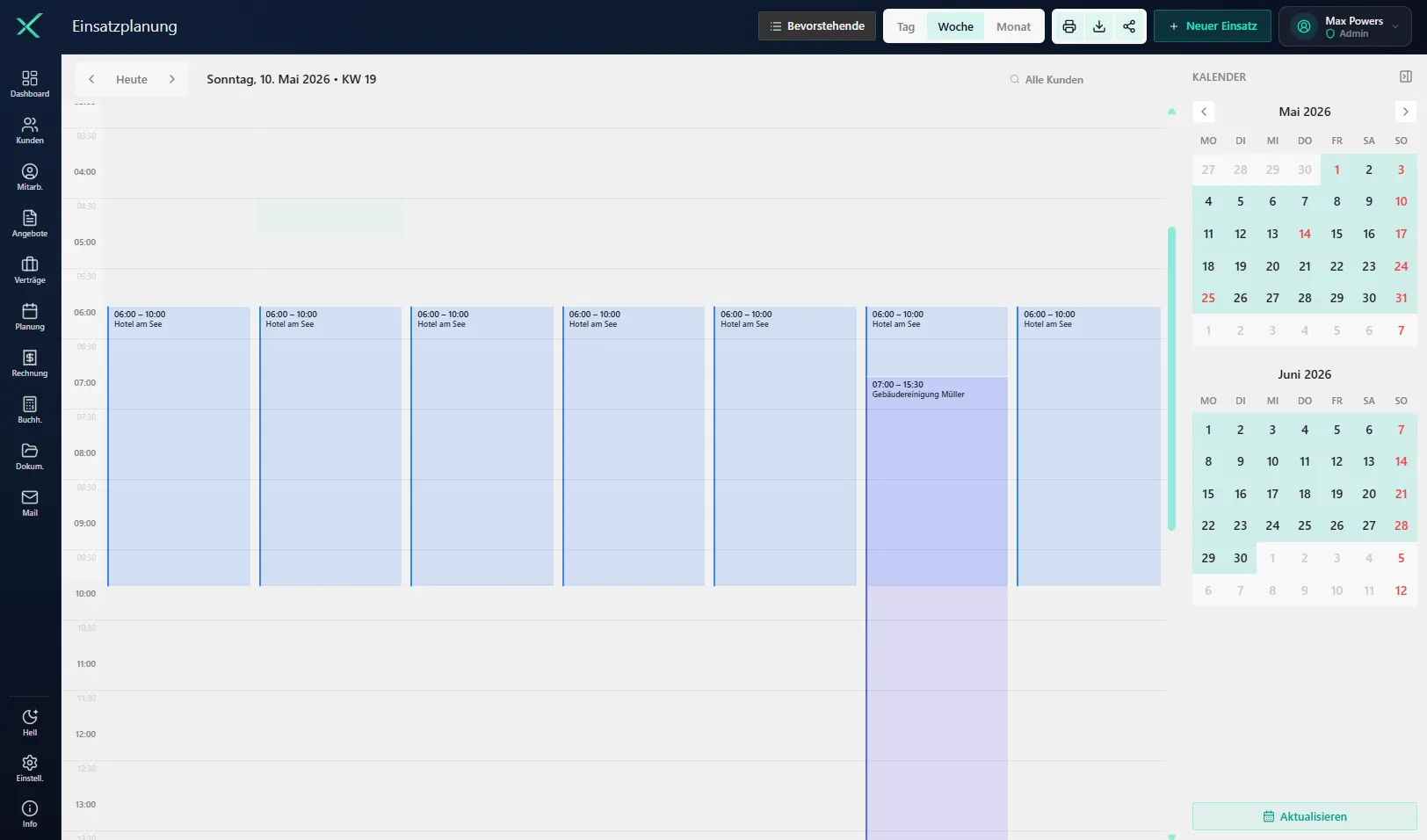Viewport: 1427px width, 840px height.
Task: Open Gebäudereinigung Müller 07:00 – 15:30 event
Action: (937, 608)
